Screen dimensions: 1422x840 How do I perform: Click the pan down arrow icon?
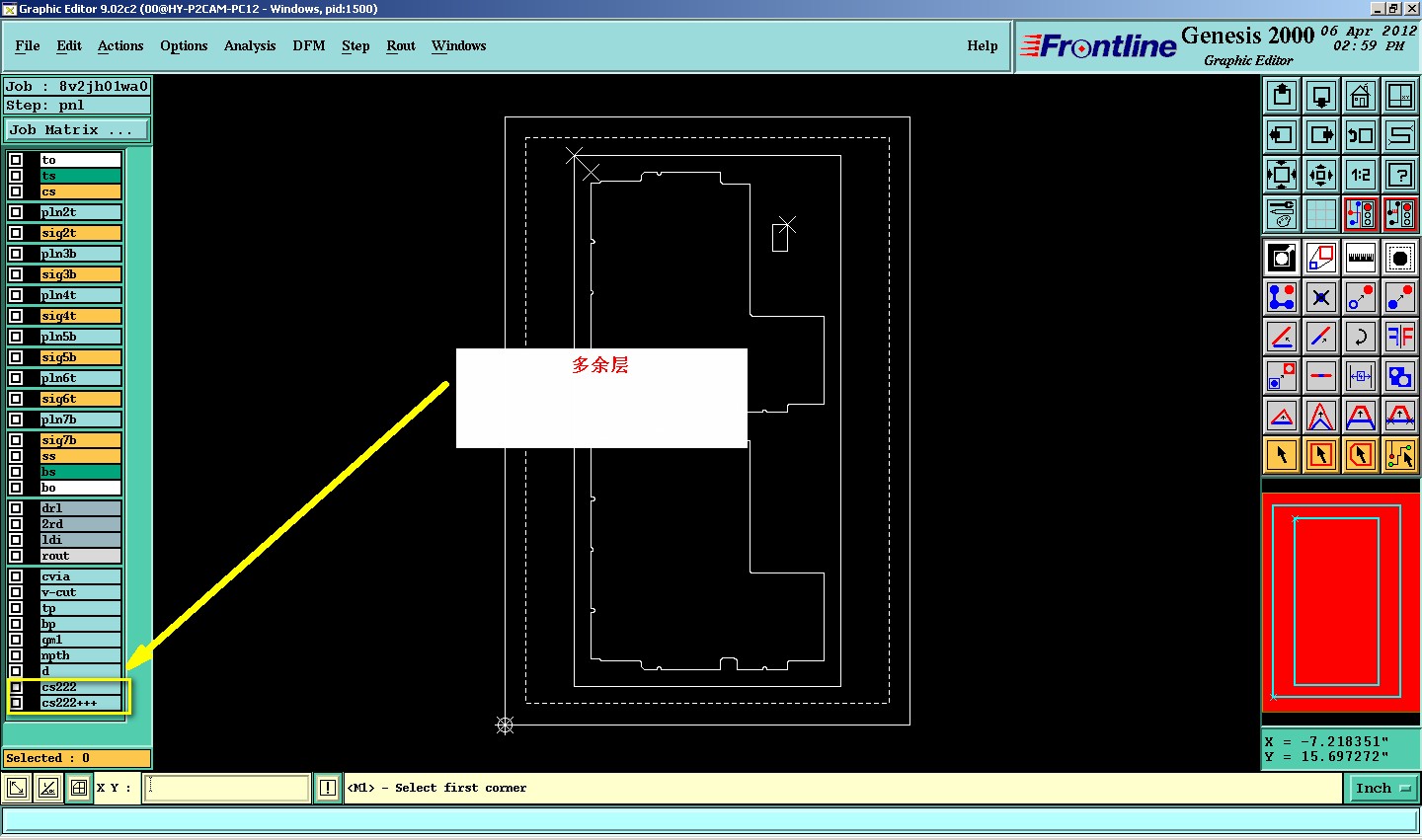1321,96
